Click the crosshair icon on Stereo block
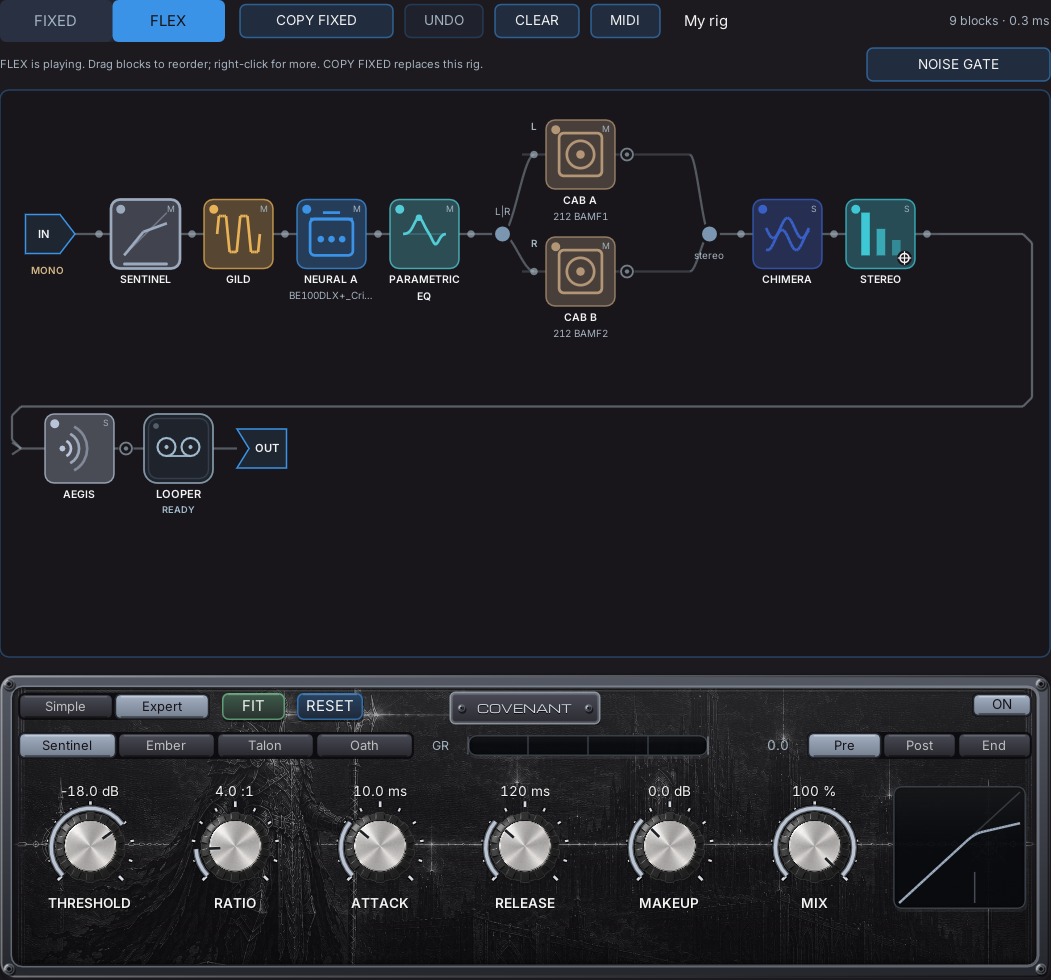The height and width of the screenshot is (980, 1051). click(904, 258)
